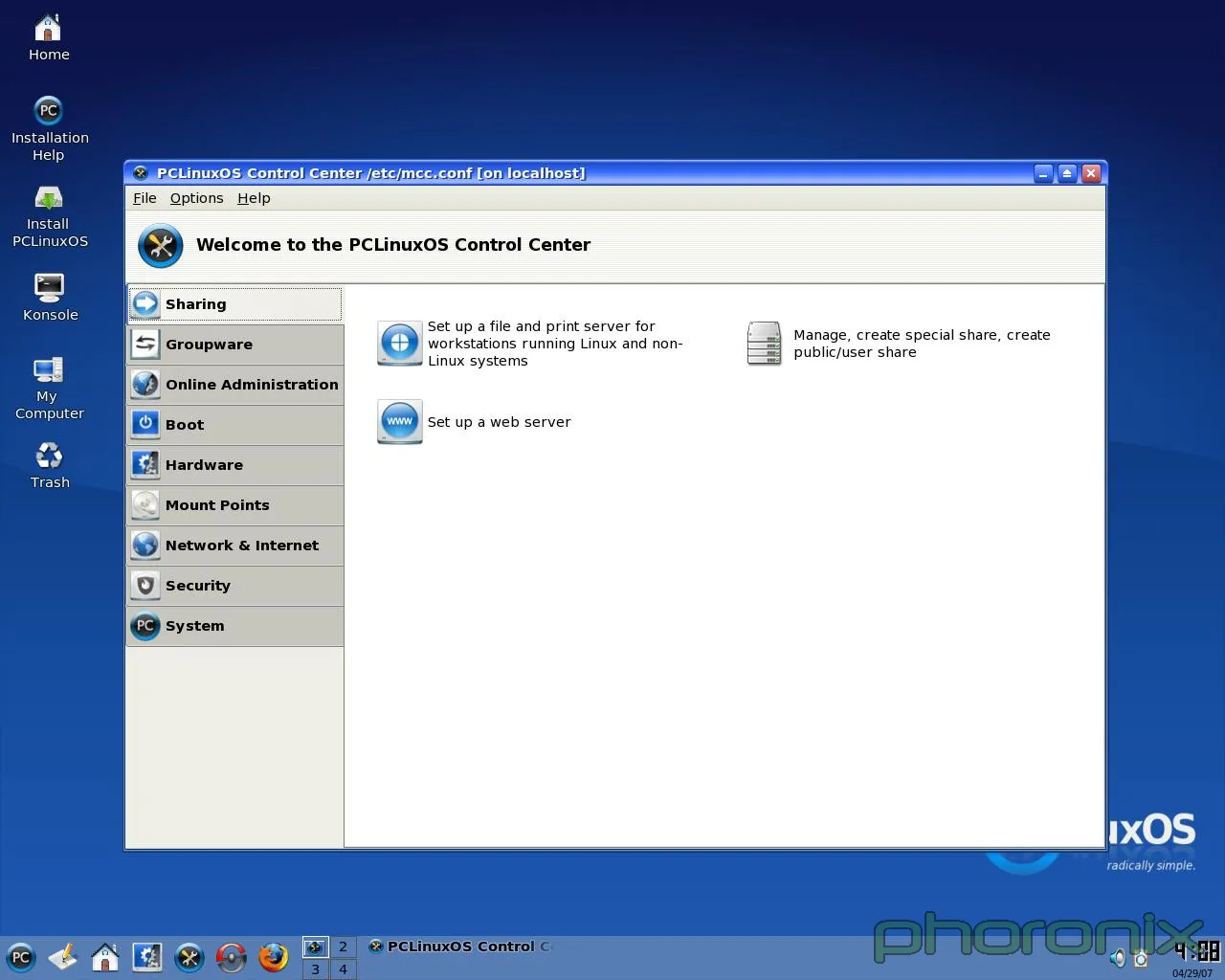Switch to virtual desktop 4
1225x980 pixels.
point(343,969)
